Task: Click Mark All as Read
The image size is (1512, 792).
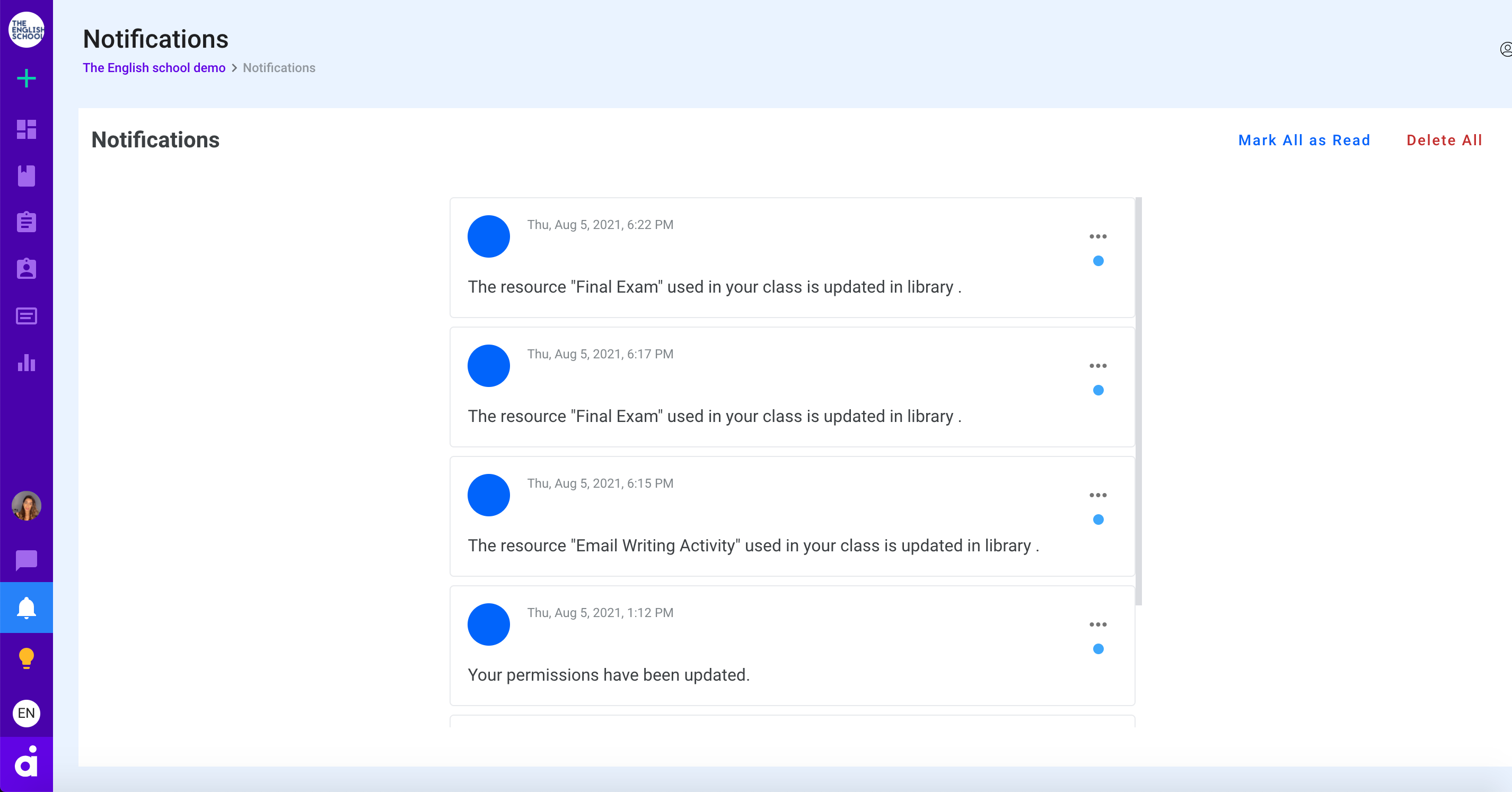Action: (x=1304, y=140)
